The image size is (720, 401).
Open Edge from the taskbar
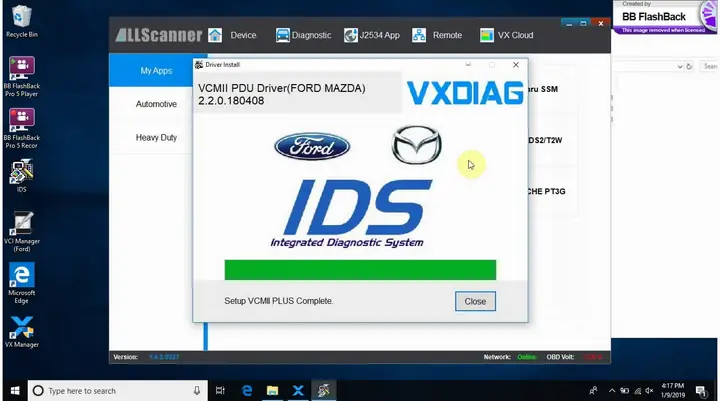point(247,390)
